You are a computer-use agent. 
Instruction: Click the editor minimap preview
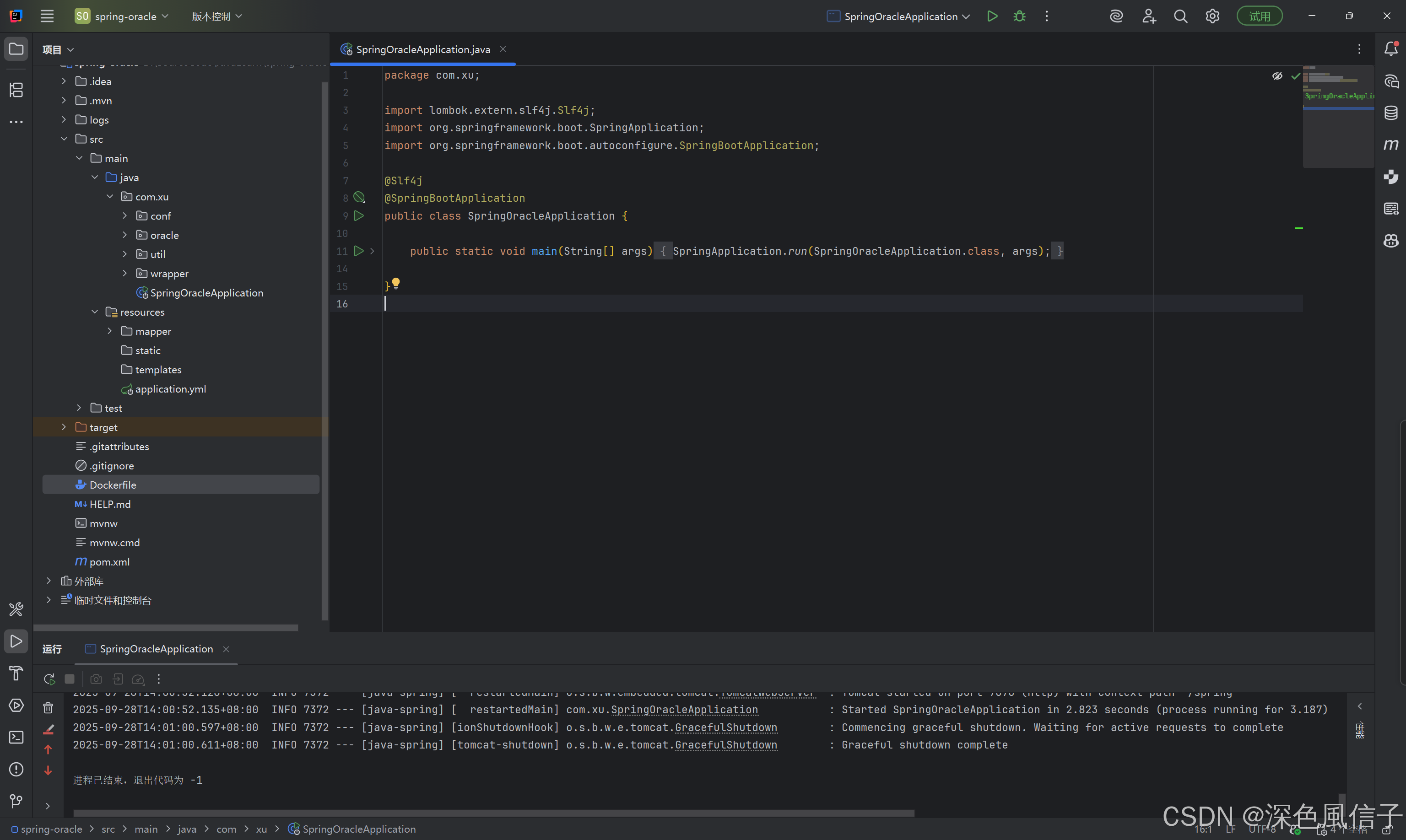(1338, 117)
